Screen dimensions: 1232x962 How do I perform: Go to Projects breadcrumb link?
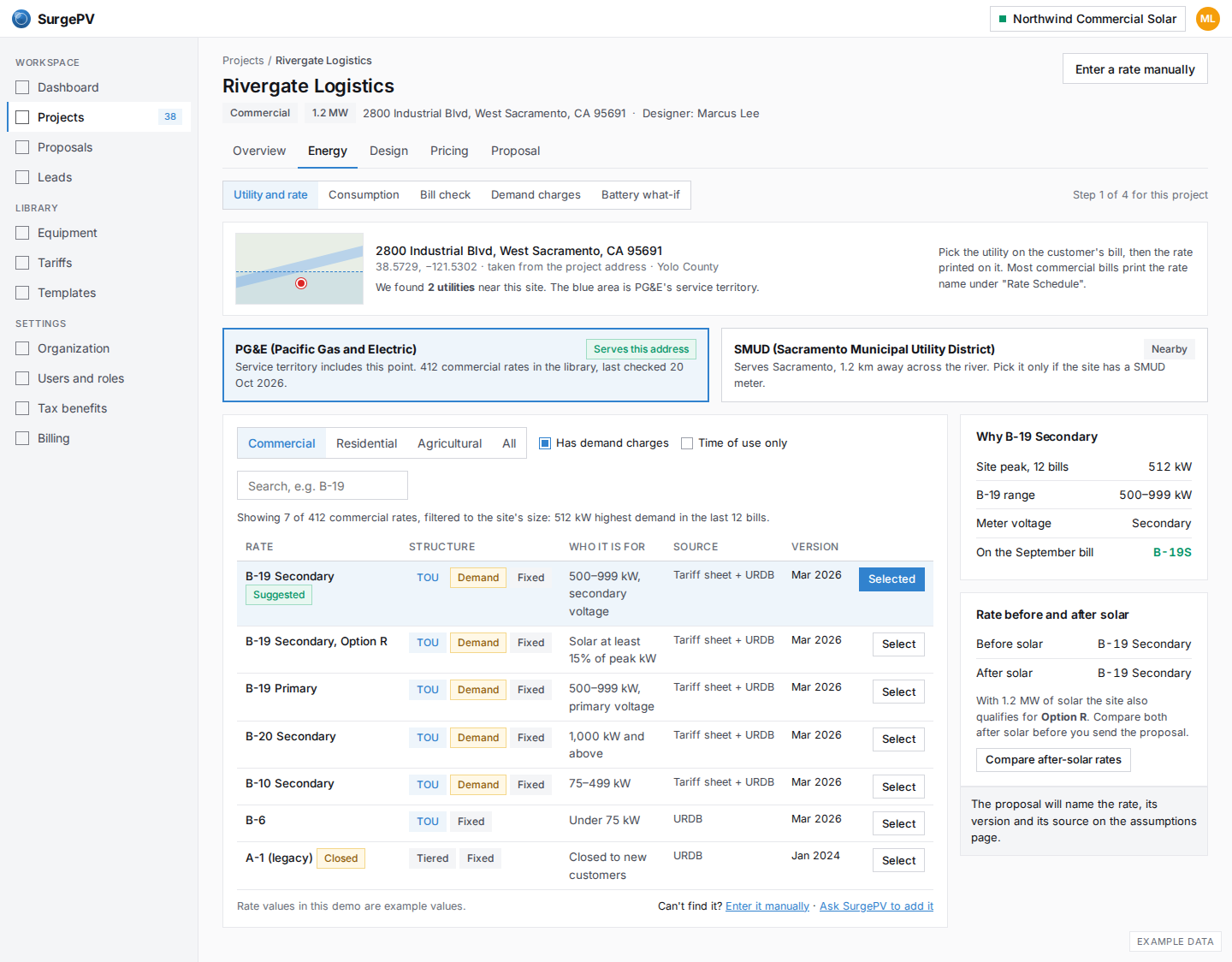coord(243,61)
